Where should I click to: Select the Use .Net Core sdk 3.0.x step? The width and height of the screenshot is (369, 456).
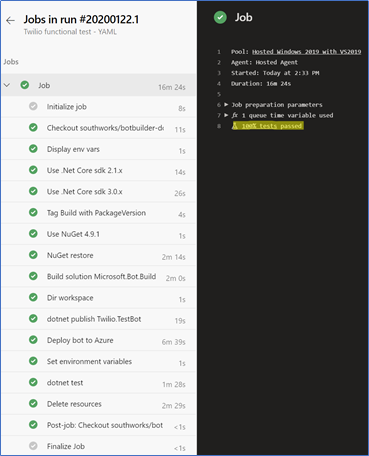[99, 192]
